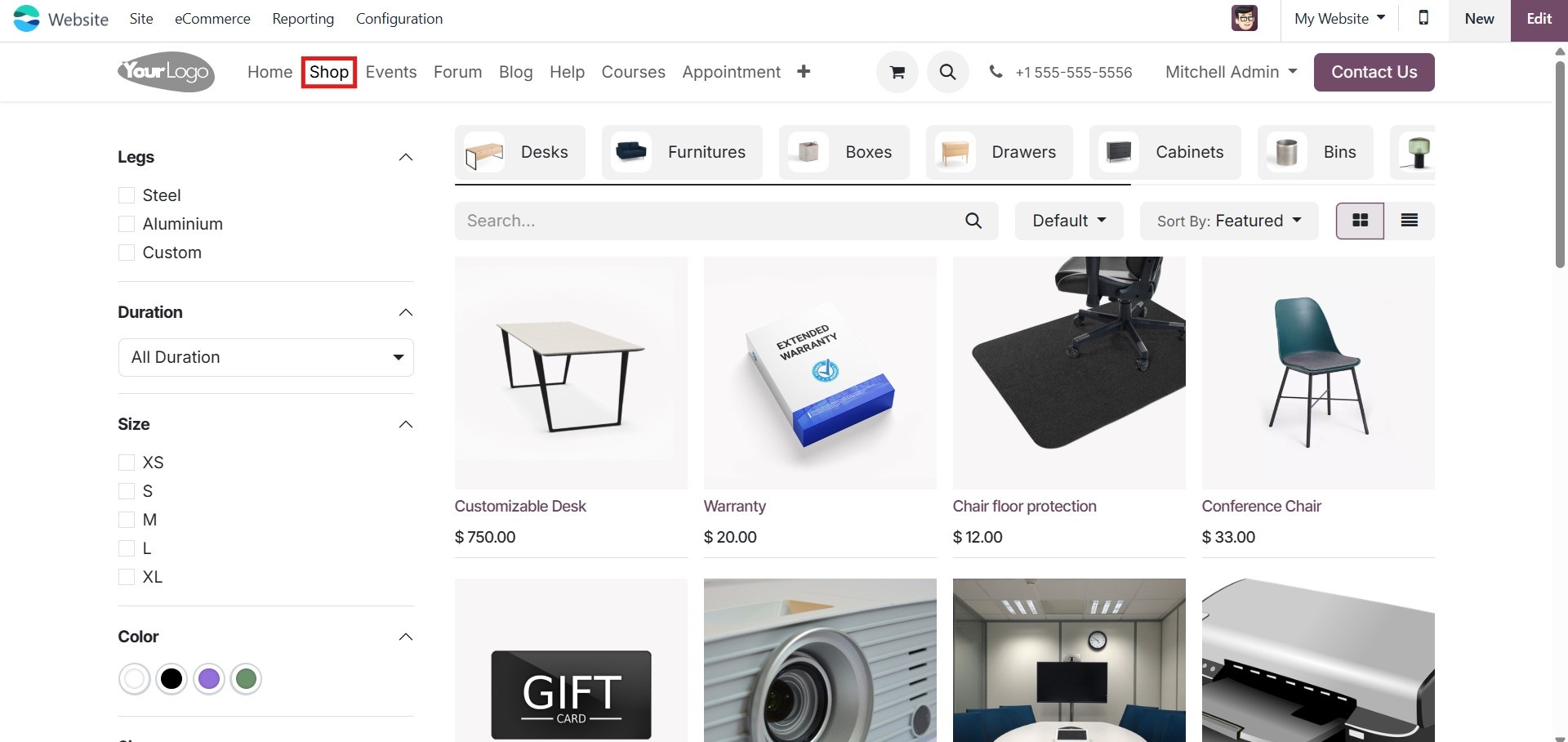Add a menu item with plus icon

804,72
